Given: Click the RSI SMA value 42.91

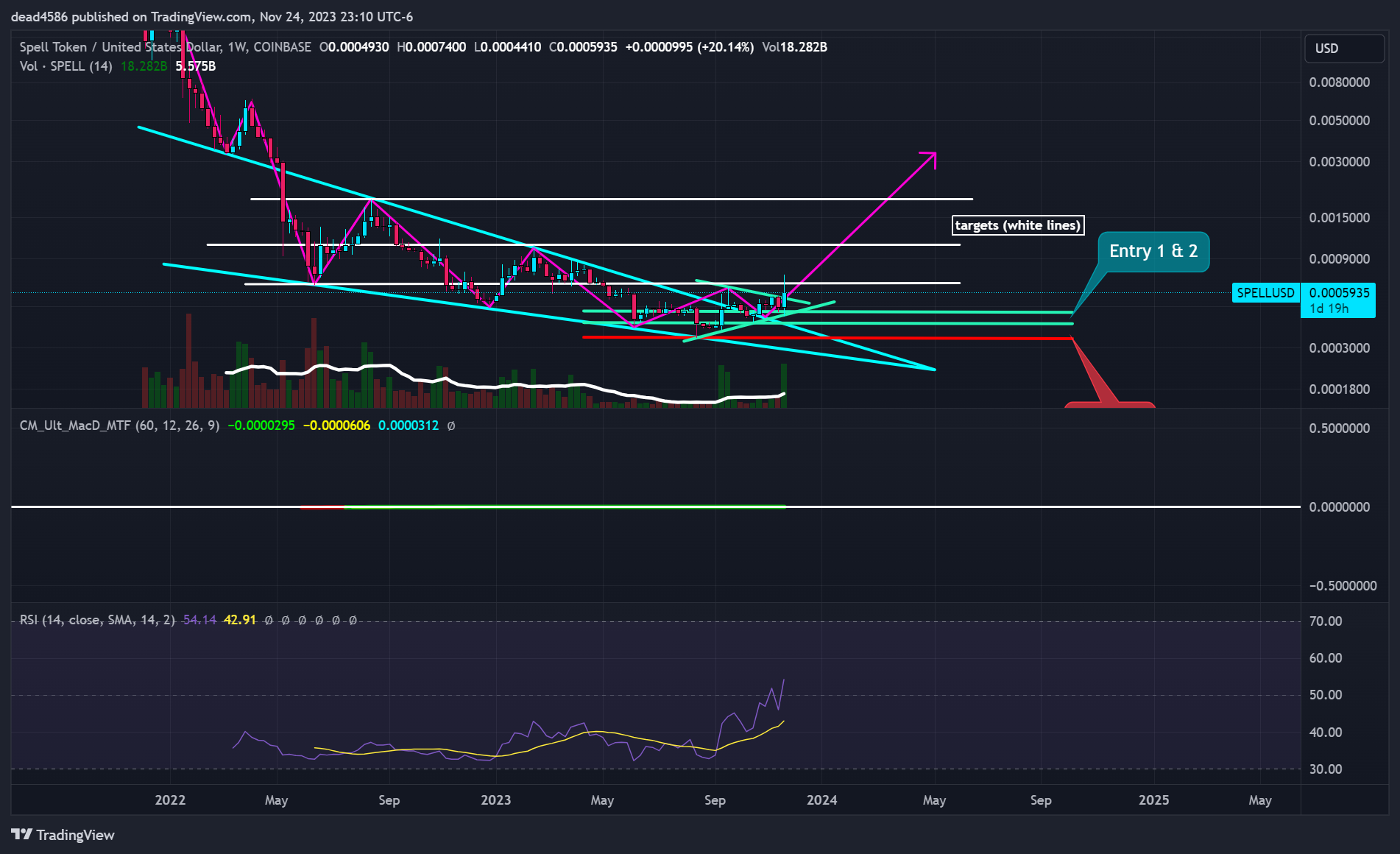Looking at the screenshot, I should pyautogui.click(x=240, y=620).
